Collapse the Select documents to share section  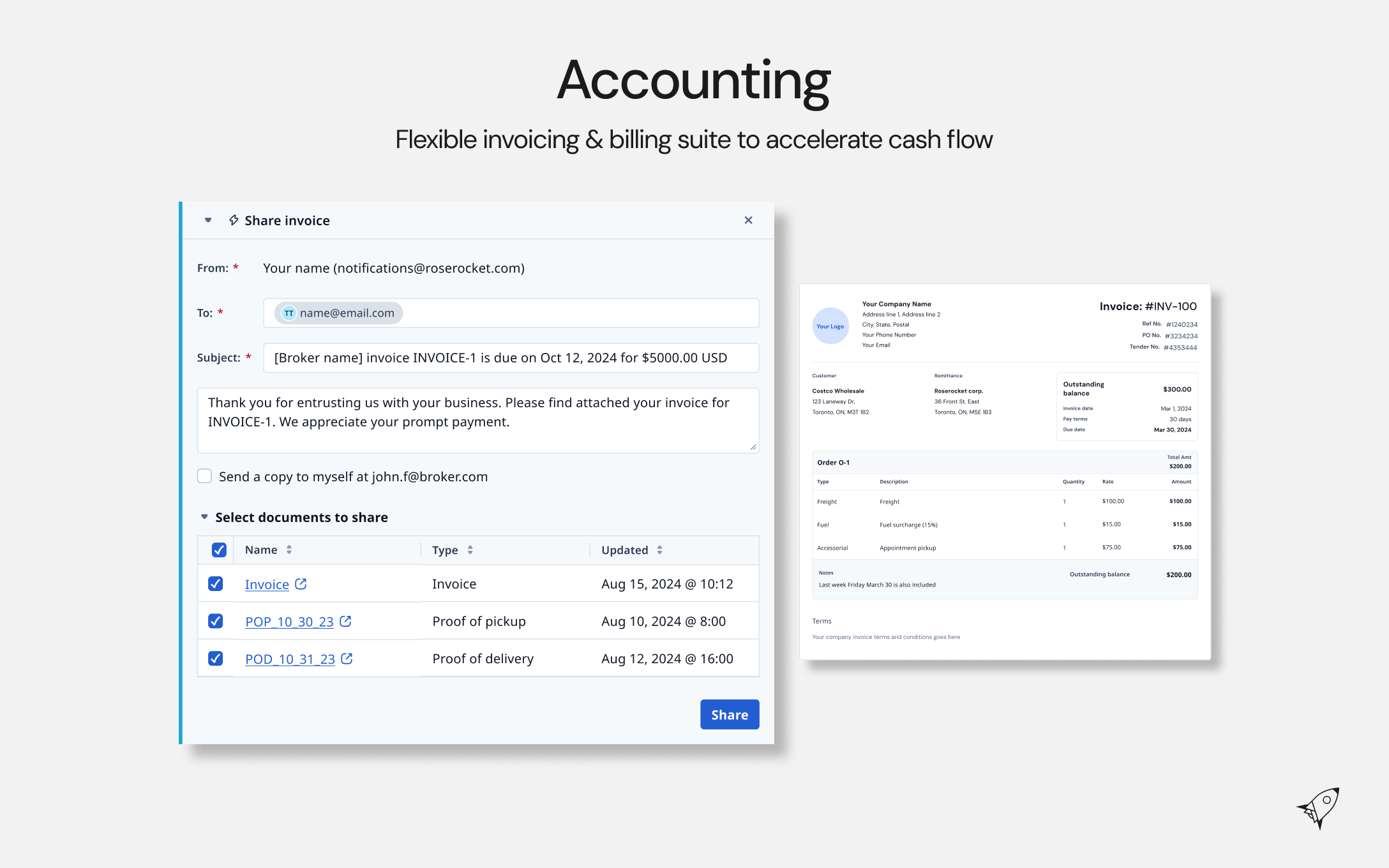[x=204, y=517]
